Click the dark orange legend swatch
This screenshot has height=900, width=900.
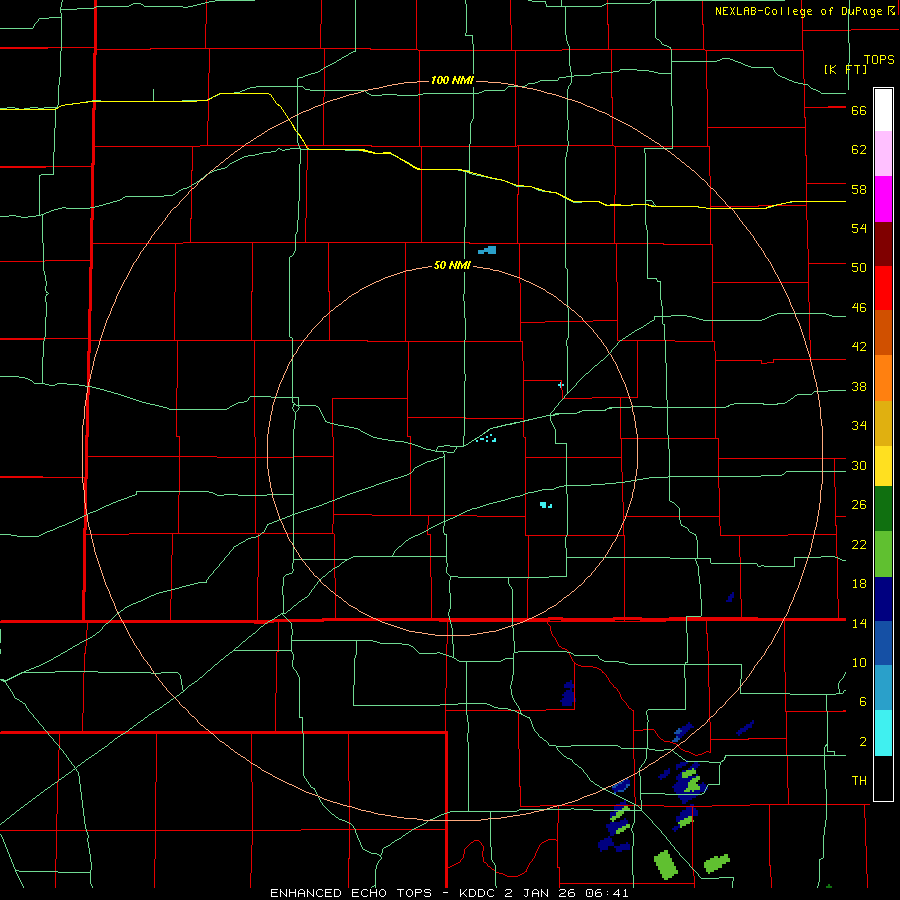pyautogui.click(x=883, y=333)
